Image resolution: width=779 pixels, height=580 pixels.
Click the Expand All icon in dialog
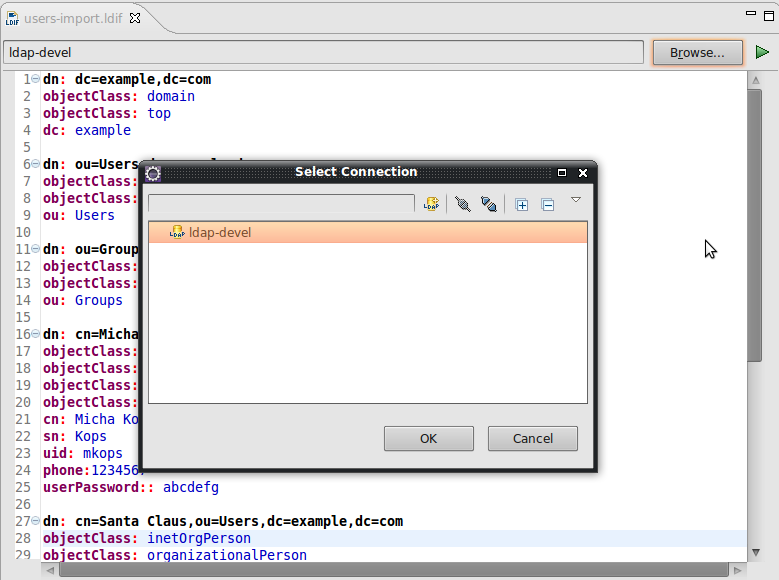[522, 204]
